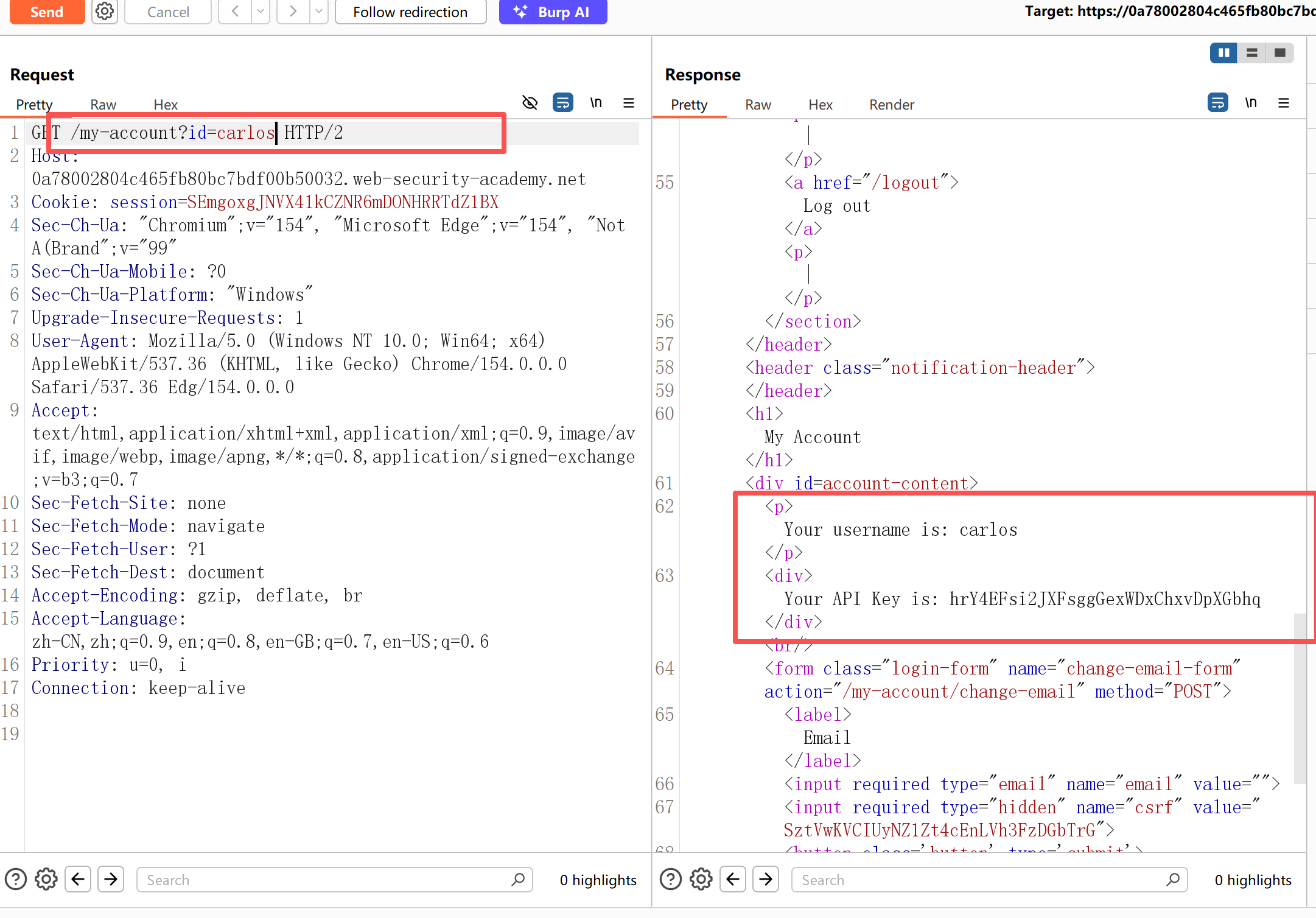Screen dimensions: 1316x918
Task: Click the Response search field
Action: pyautogui.click(x=990, y=880)
